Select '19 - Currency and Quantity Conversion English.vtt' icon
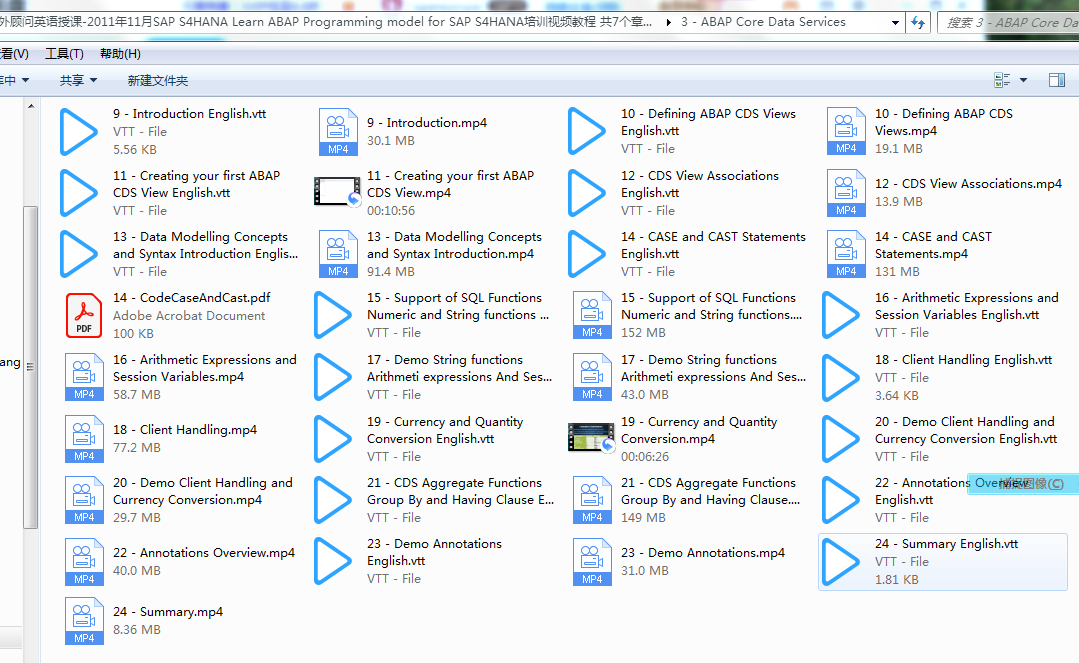 333,439
